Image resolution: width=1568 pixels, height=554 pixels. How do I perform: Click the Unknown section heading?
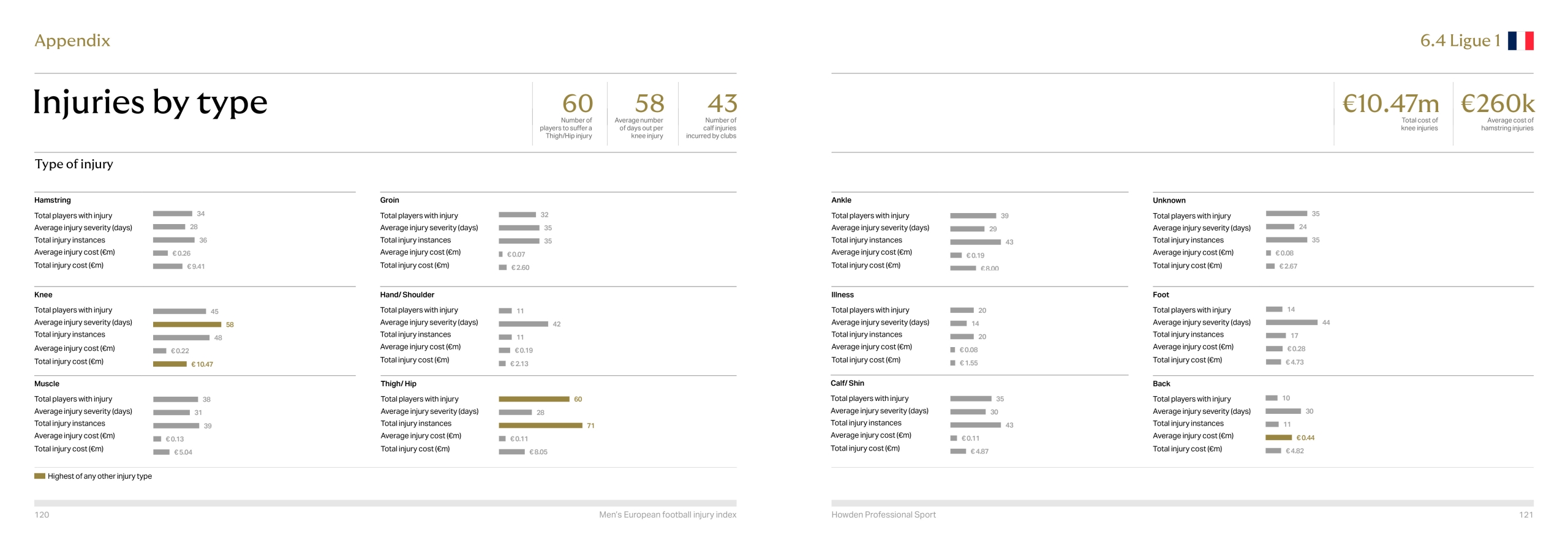(x=1169, y=200)
